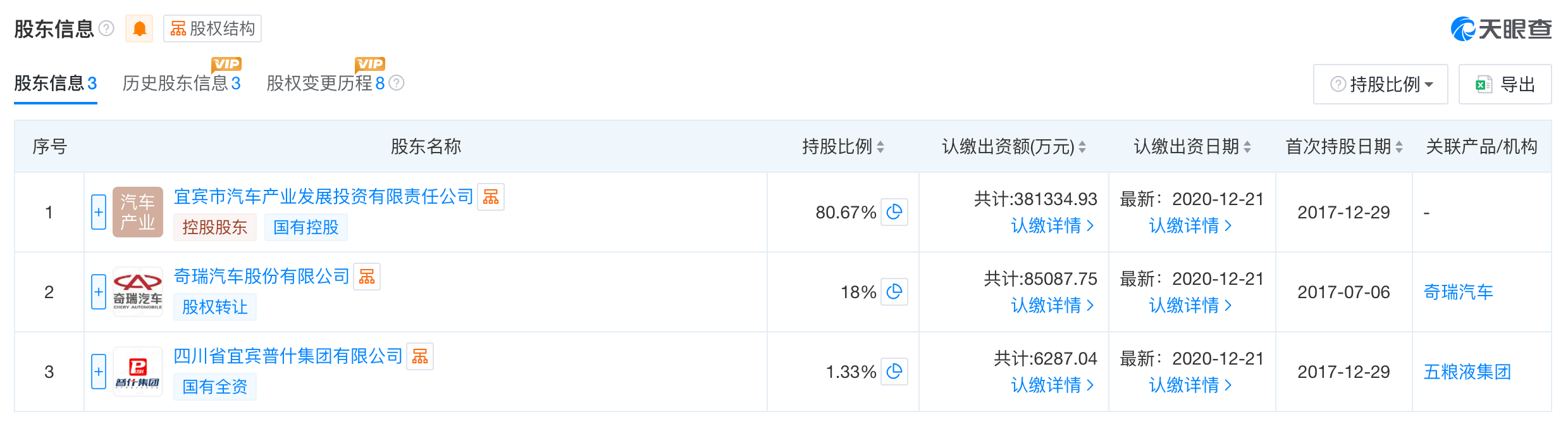
Task: Open the 持股比例 dropdown button
Action: tap(1380, 84)
